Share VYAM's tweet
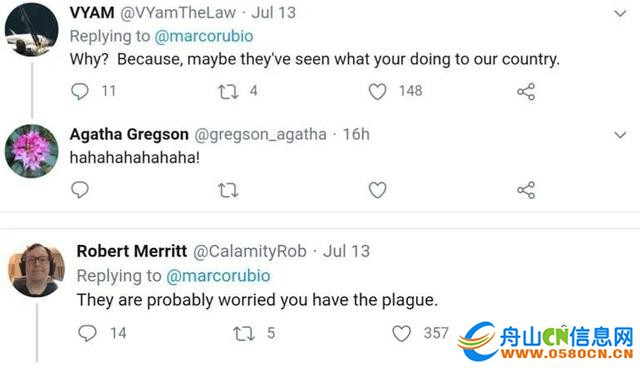The width and height of the screenshot is (640, 368). [526, 91]
